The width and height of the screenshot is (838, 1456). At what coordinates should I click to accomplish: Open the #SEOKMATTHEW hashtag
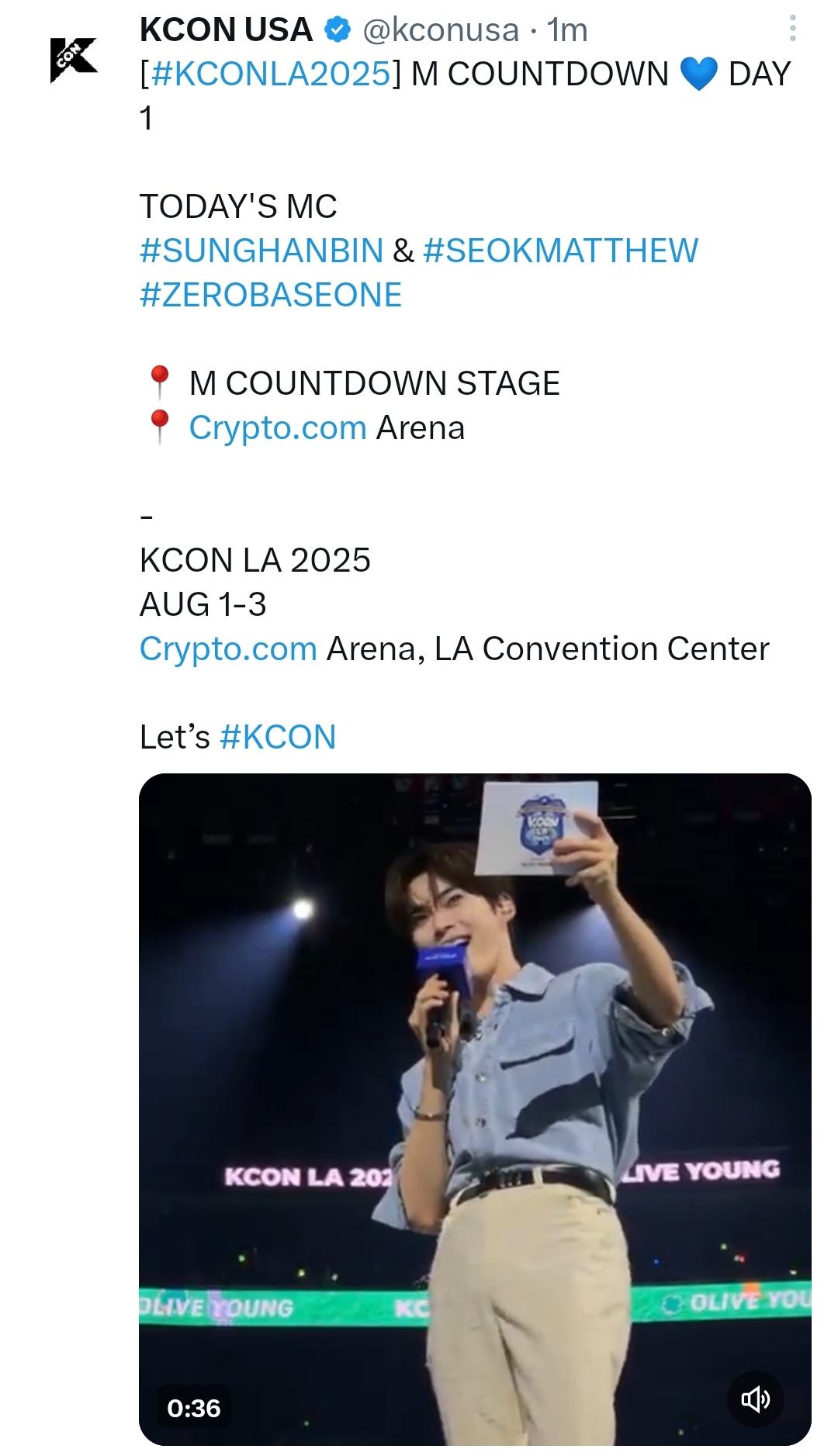pos(560,251)
